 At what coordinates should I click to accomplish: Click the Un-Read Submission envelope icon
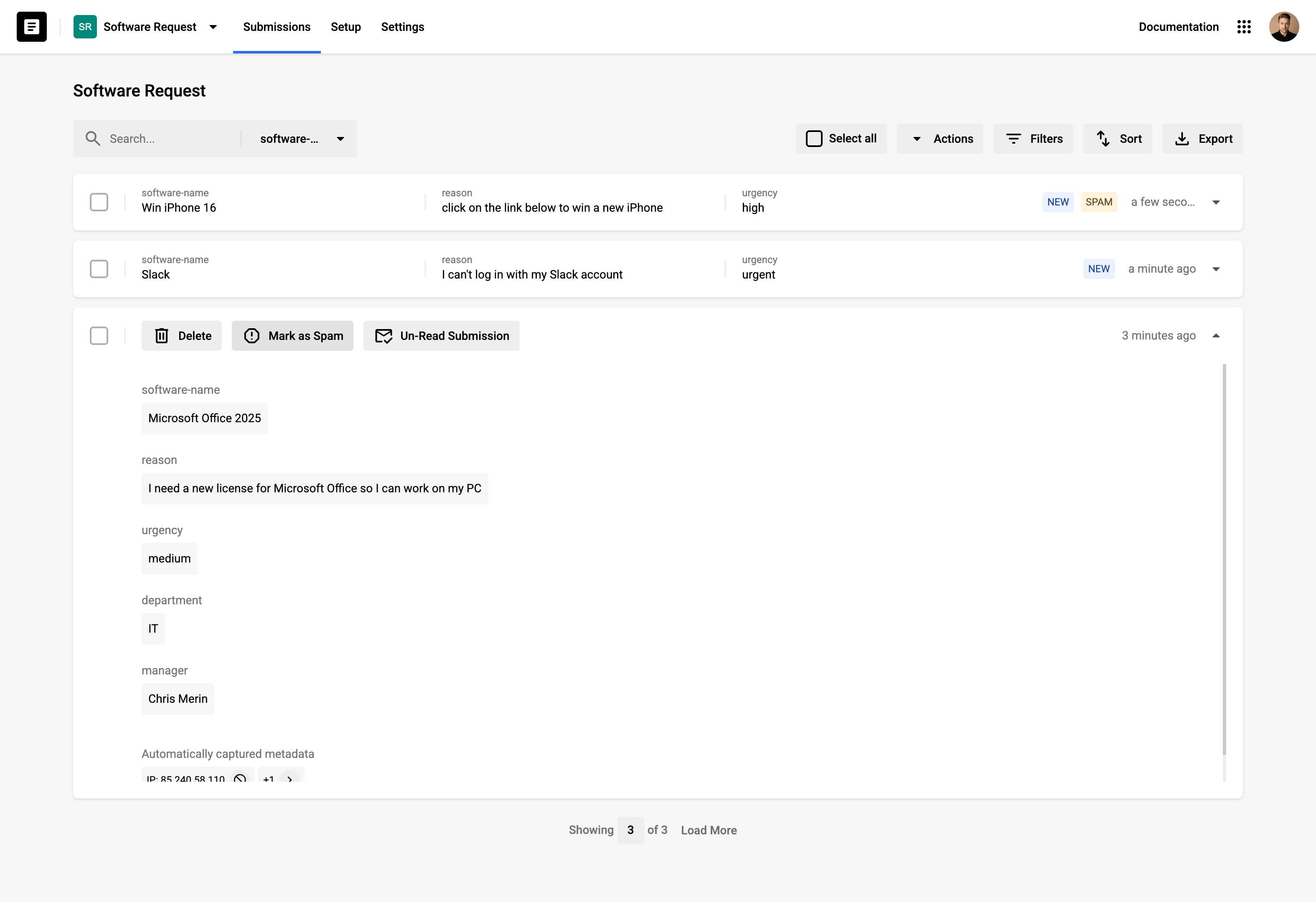click(384, 336)
